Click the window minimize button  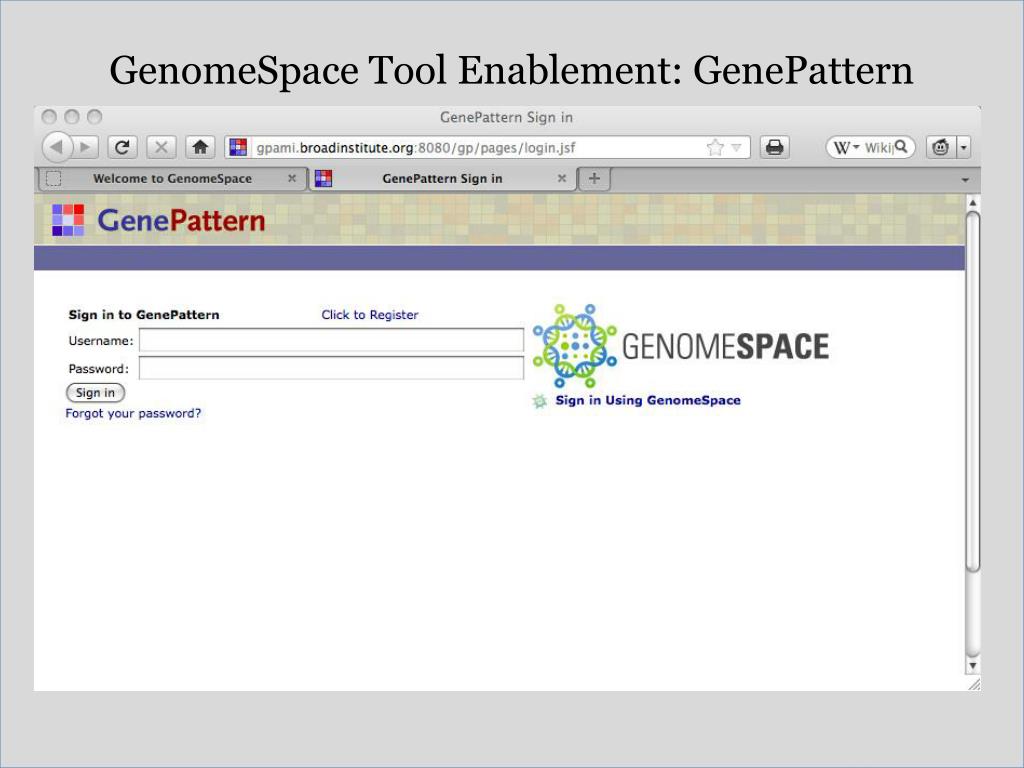click(72, 117)
